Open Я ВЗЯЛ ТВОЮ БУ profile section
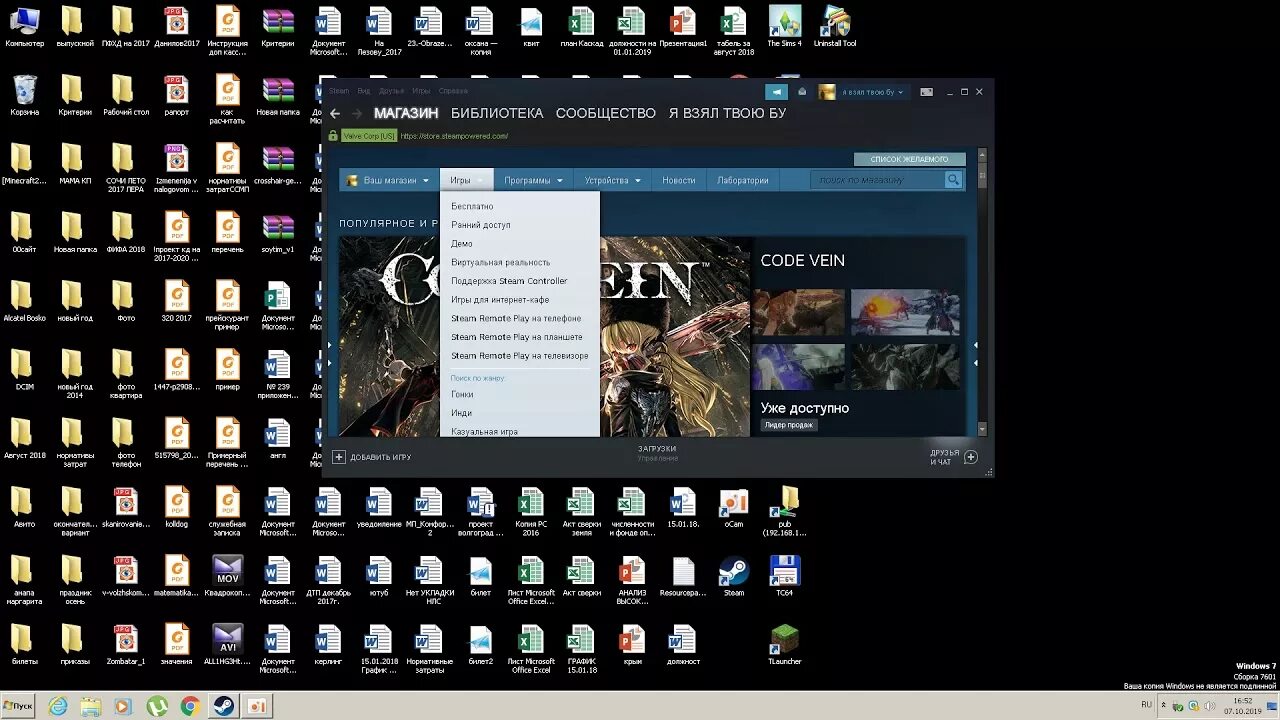The height and width of the screenshot is (720, 1280). coord(728,113)
